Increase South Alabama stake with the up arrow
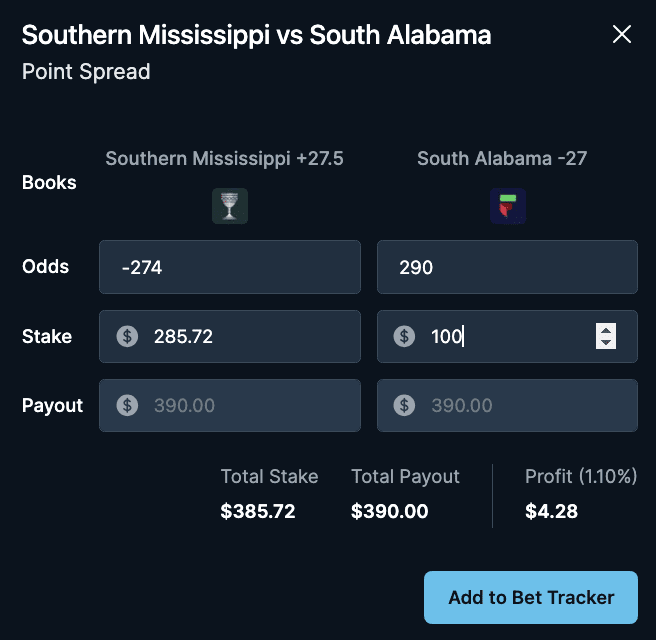 point(606,330)
